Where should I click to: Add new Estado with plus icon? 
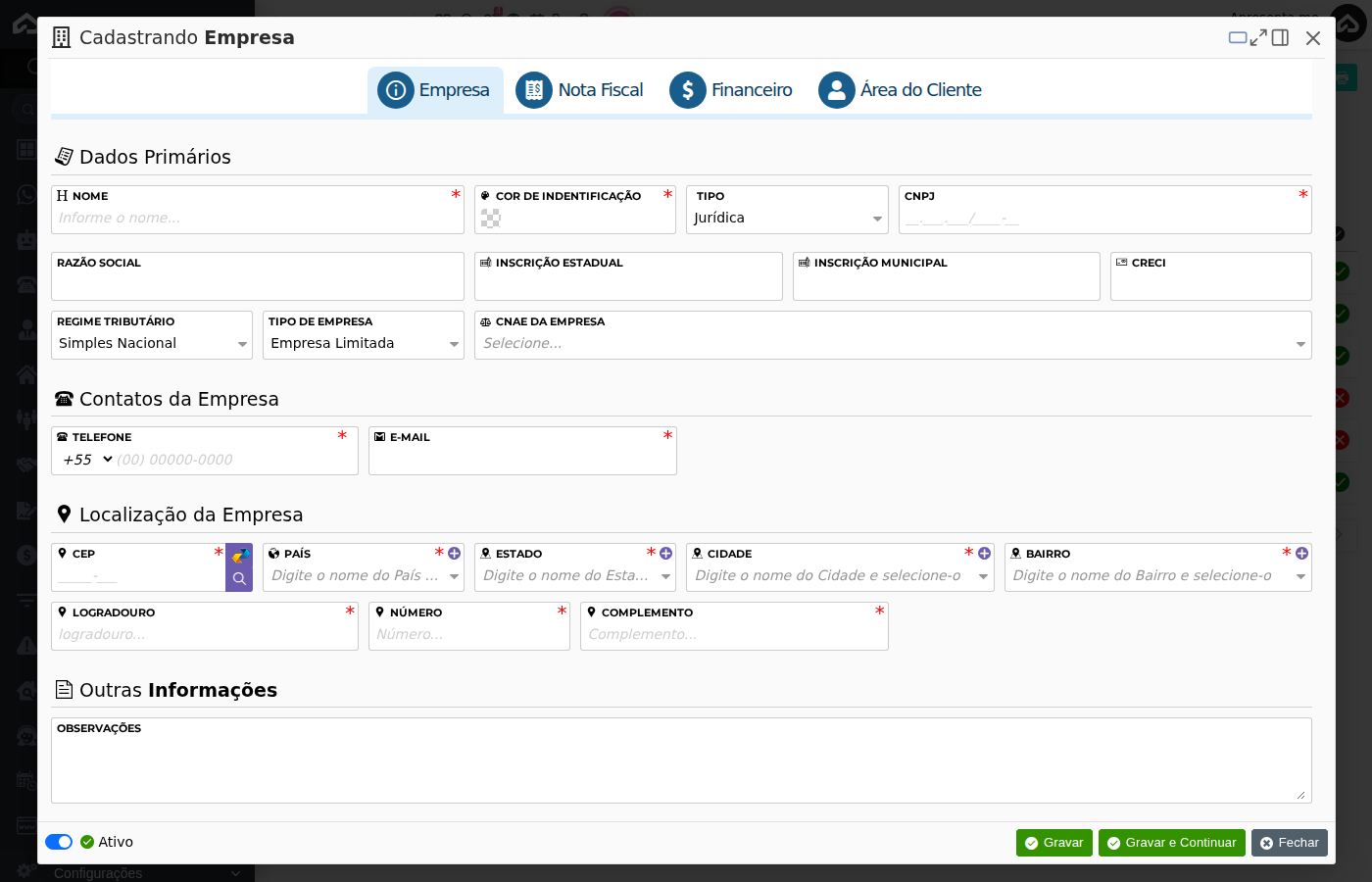click(665, 554)
